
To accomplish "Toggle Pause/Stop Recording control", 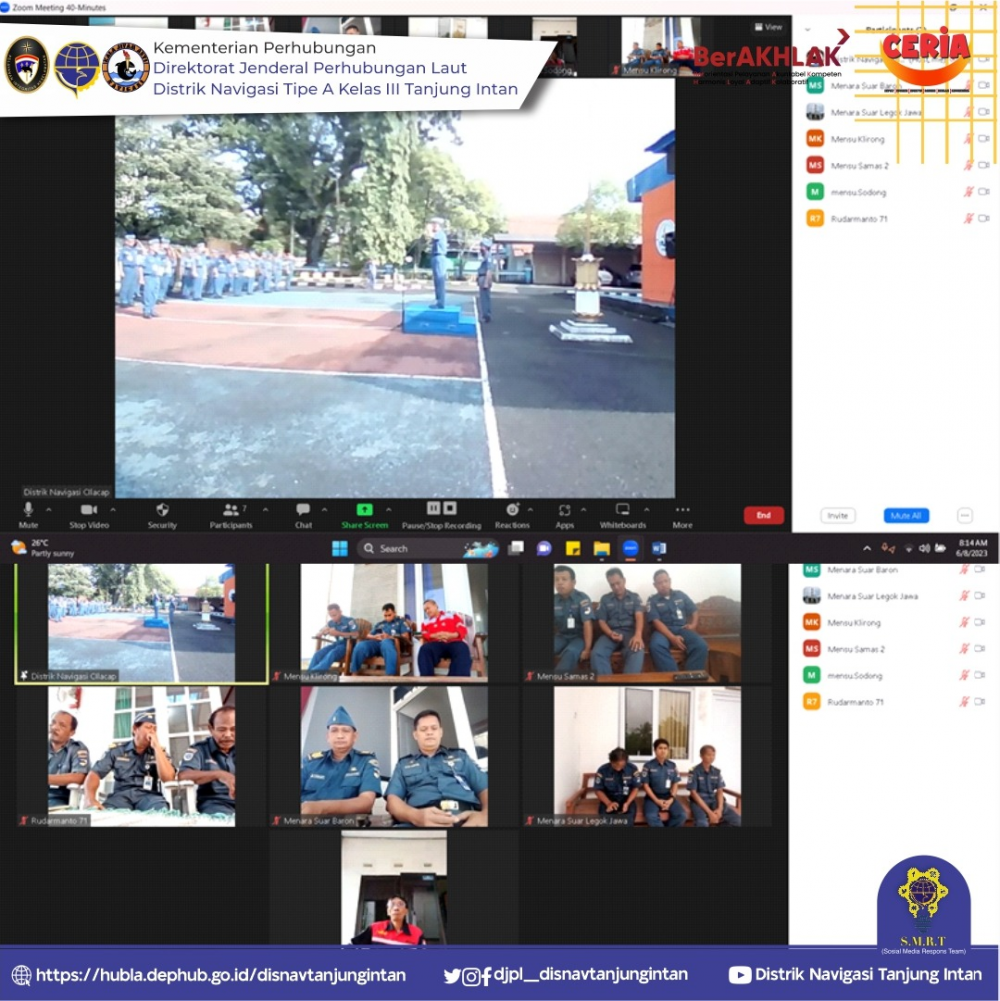I will click(441, 508).
